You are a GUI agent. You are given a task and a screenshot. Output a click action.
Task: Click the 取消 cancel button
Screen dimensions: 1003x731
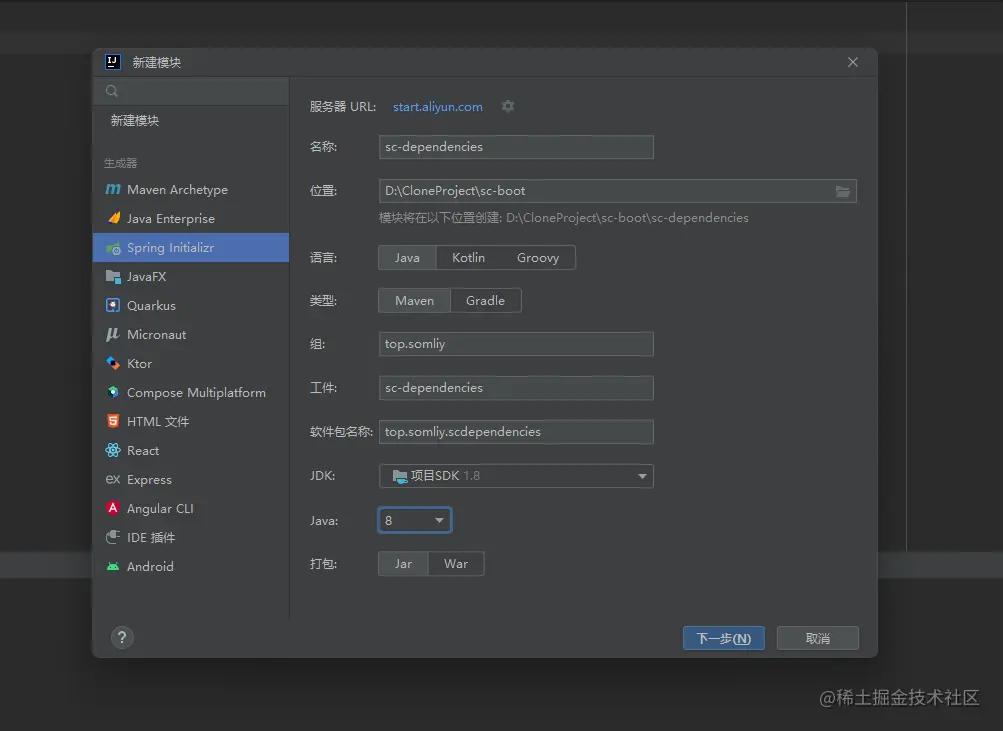tap(818, 638)
